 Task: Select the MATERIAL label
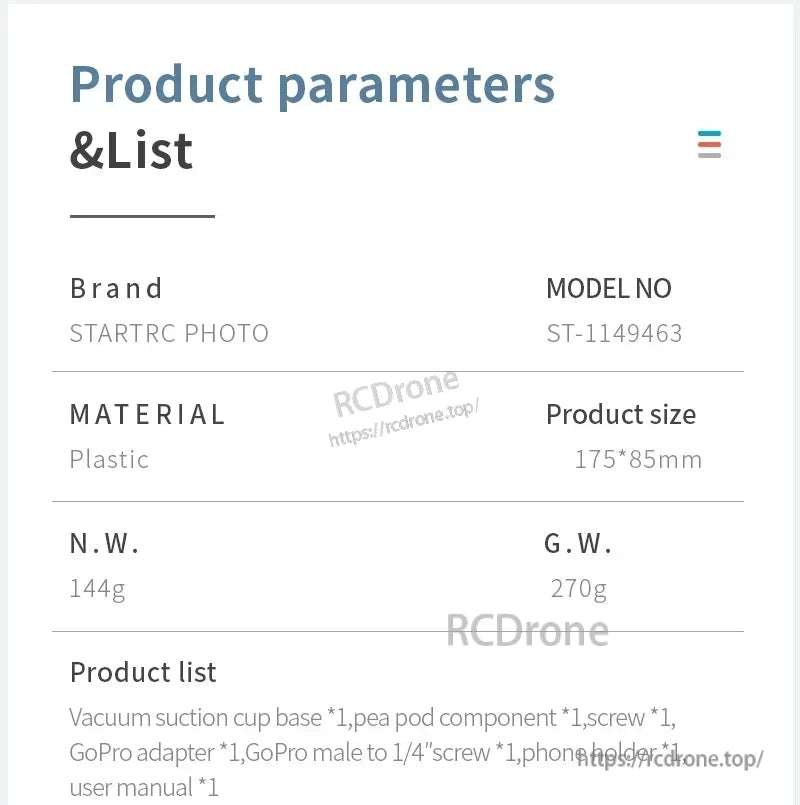tap(148, 414)
